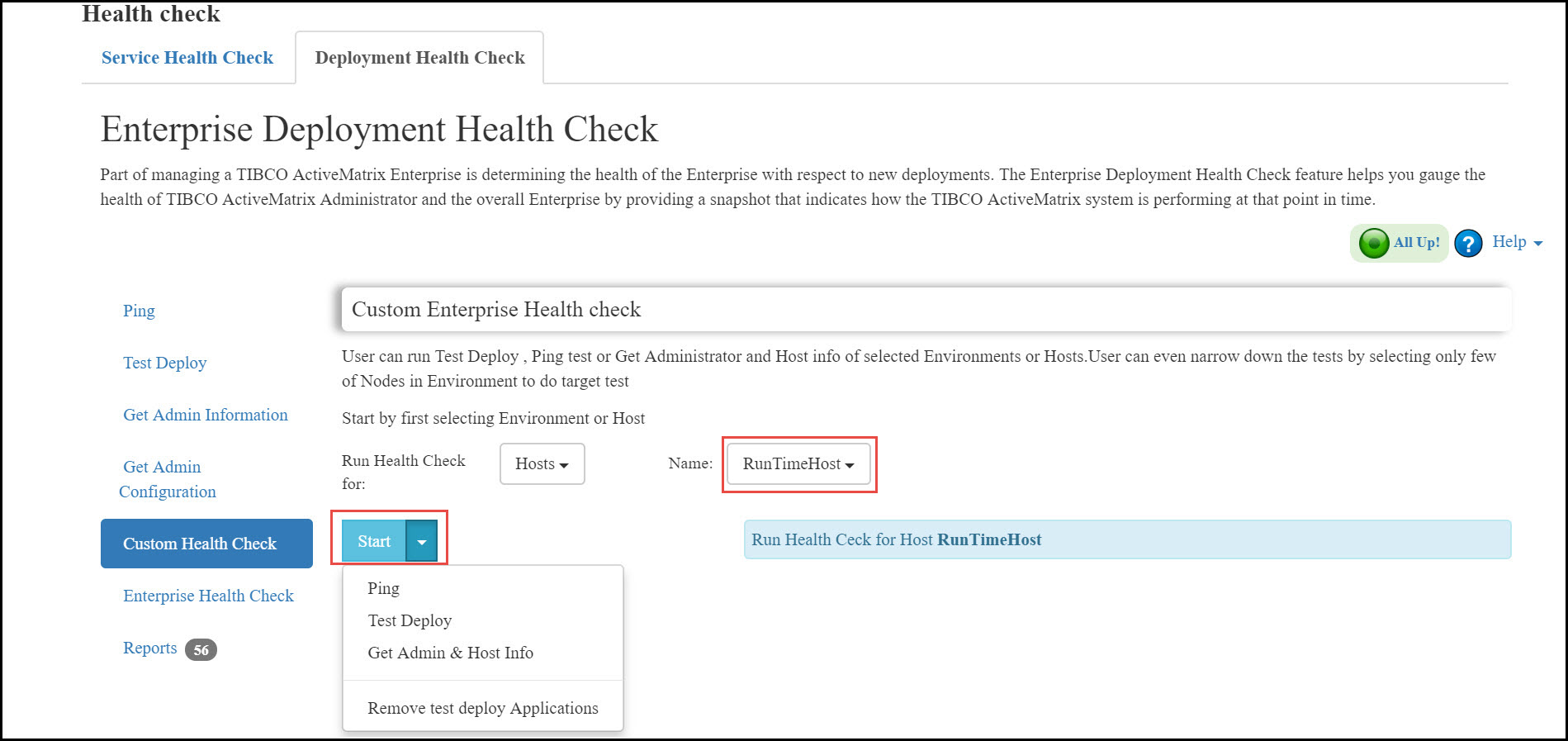Open Ping in the left sidebar

(139, 311)
